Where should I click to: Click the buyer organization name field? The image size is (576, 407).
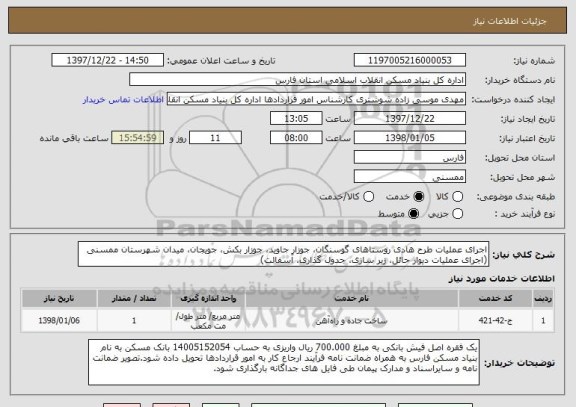pos(298,80)
